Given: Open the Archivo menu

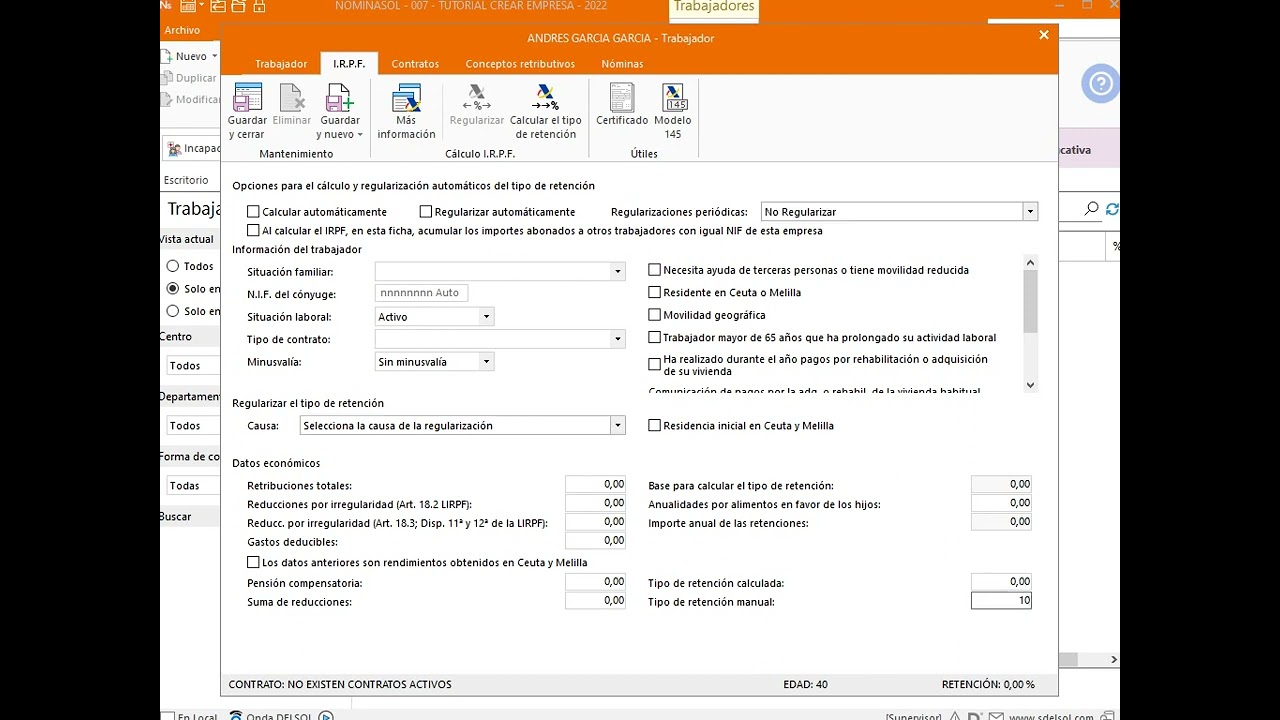Looking at the screenshot, I should pos(182,31).
